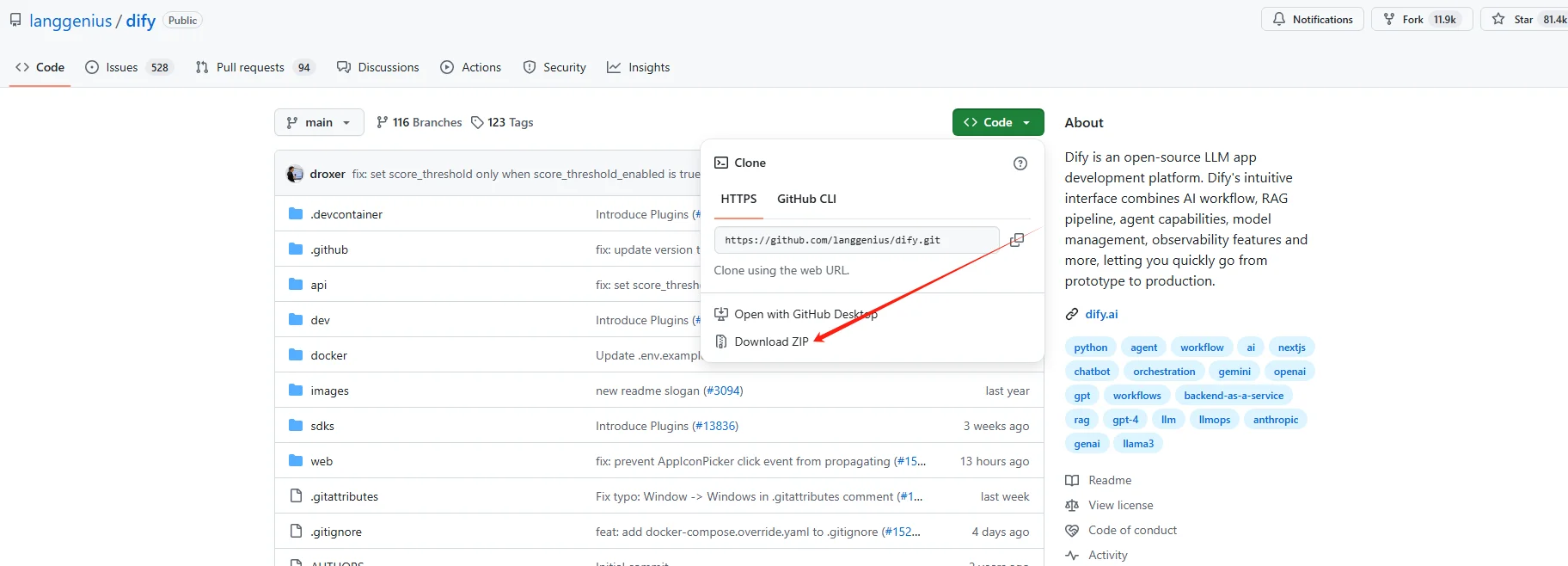This screenshot has width=1568, height=566.
Task: Visit the dify.ai website link
Action: [x=1100, y=314]
